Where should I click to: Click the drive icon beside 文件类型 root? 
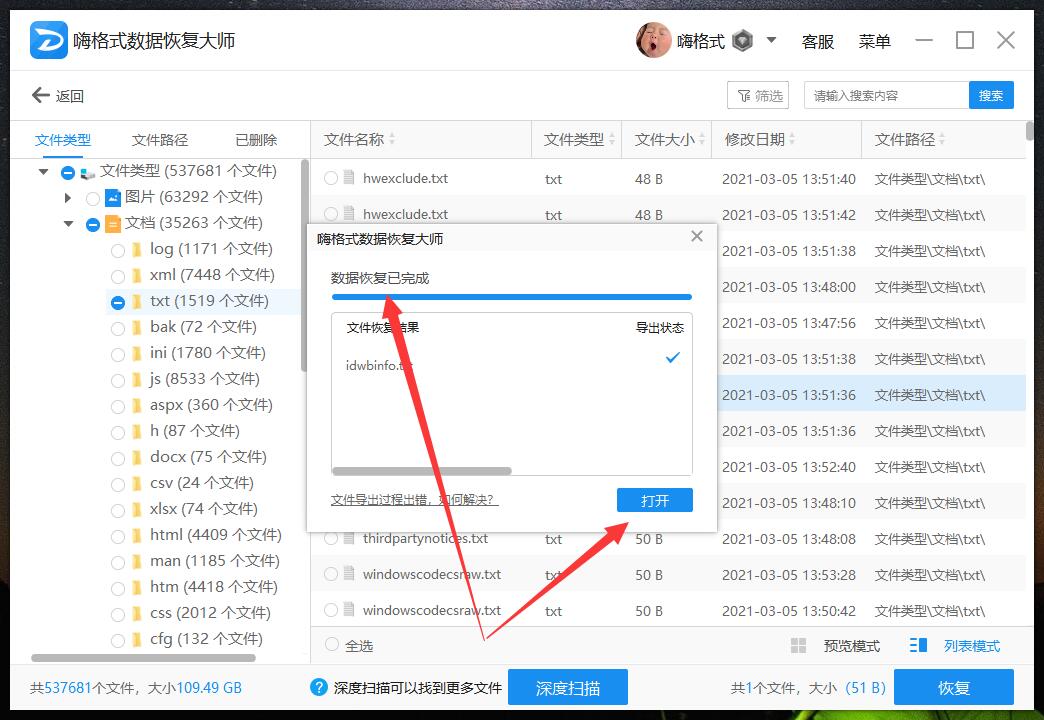click(x=87, y=173)
